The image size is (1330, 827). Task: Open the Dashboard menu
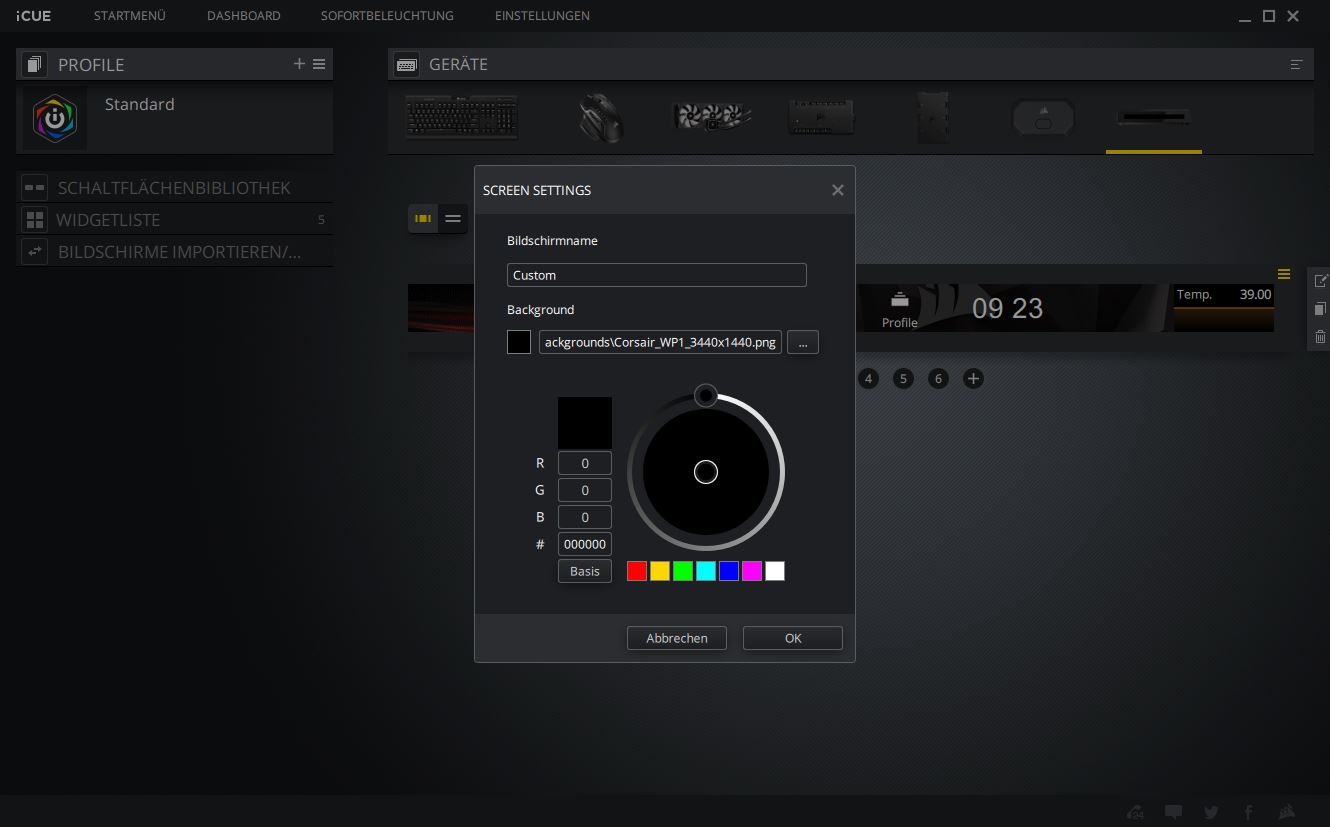click(243, 16)
